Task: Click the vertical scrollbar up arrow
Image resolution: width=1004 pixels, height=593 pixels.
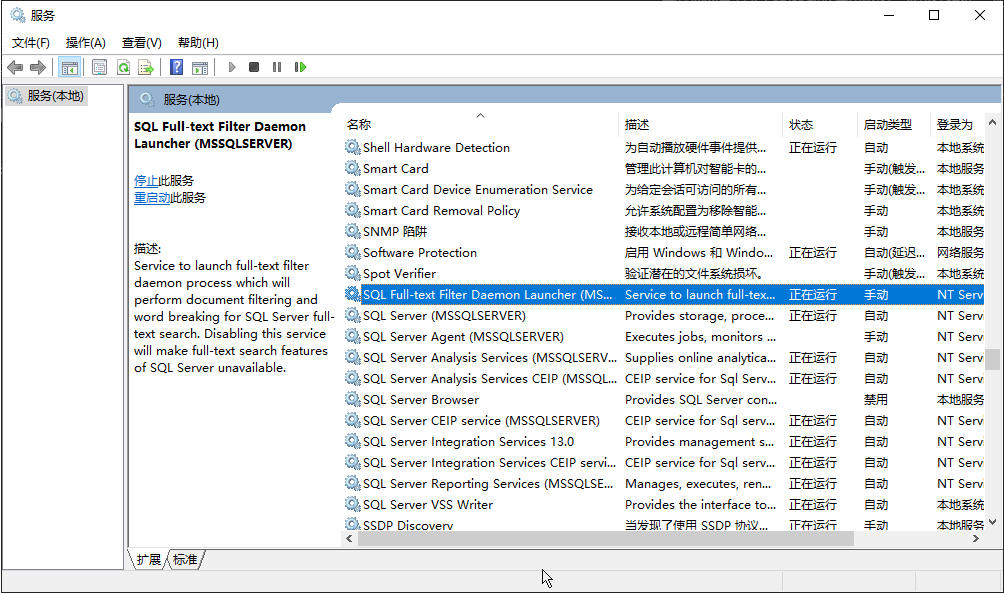Action: [992, 122]
